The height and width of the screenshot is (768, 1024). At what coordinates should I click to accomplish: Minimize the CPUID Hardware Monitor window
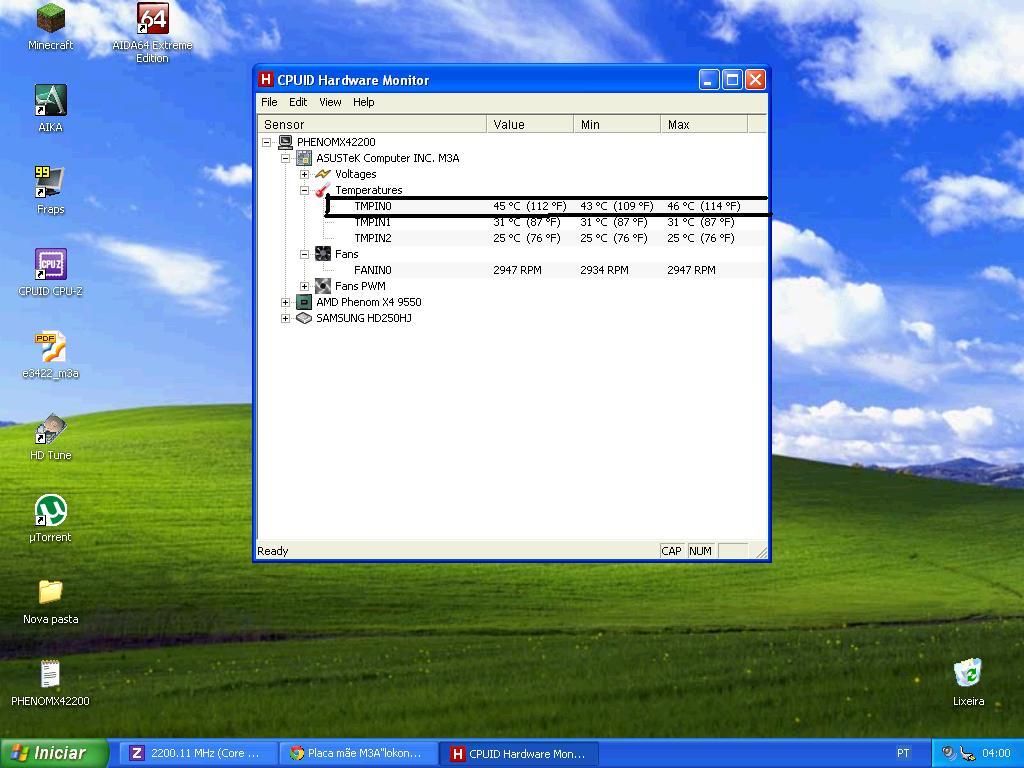click(709, 80)
